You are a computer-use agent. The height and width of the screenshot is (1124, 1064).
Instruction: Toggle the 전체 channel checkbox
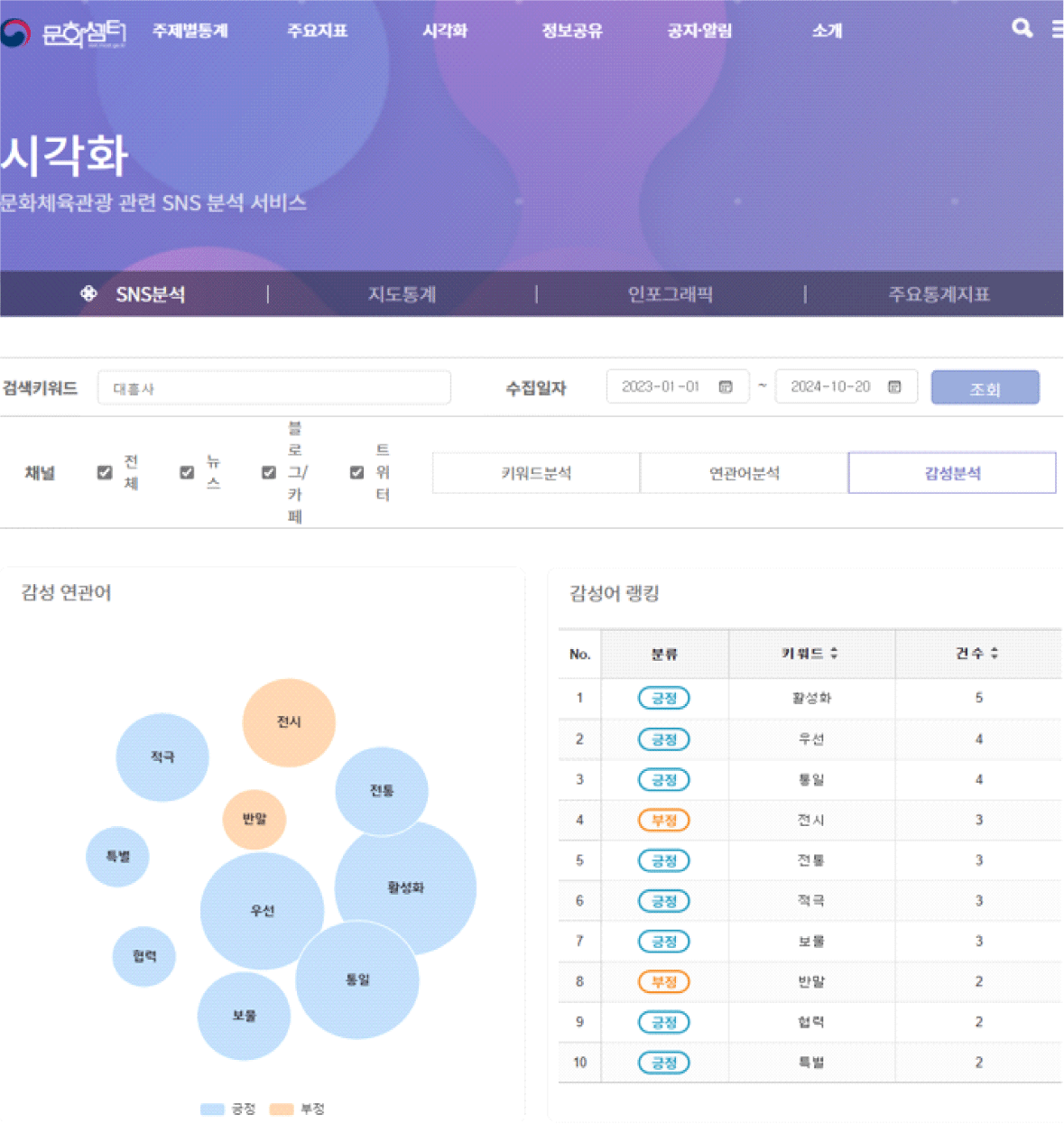(105, 472)
